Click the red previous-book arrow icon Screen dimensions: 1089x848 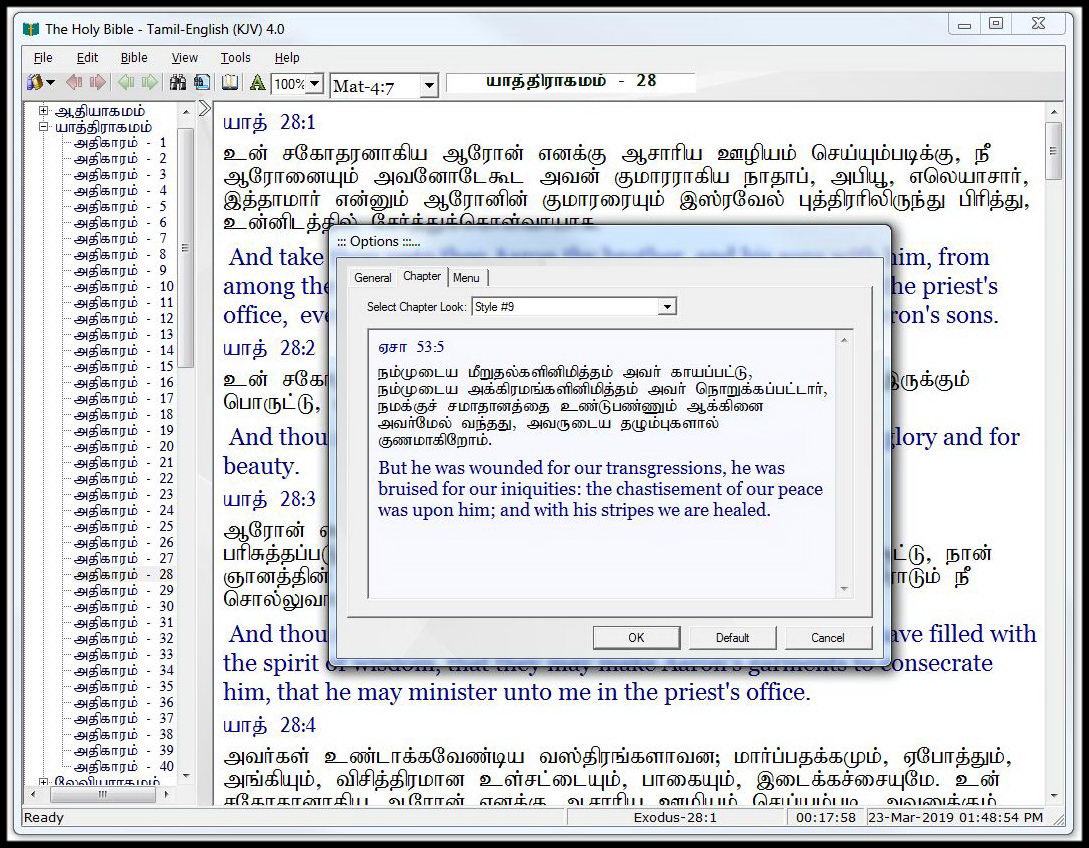[x=74, y=83]
